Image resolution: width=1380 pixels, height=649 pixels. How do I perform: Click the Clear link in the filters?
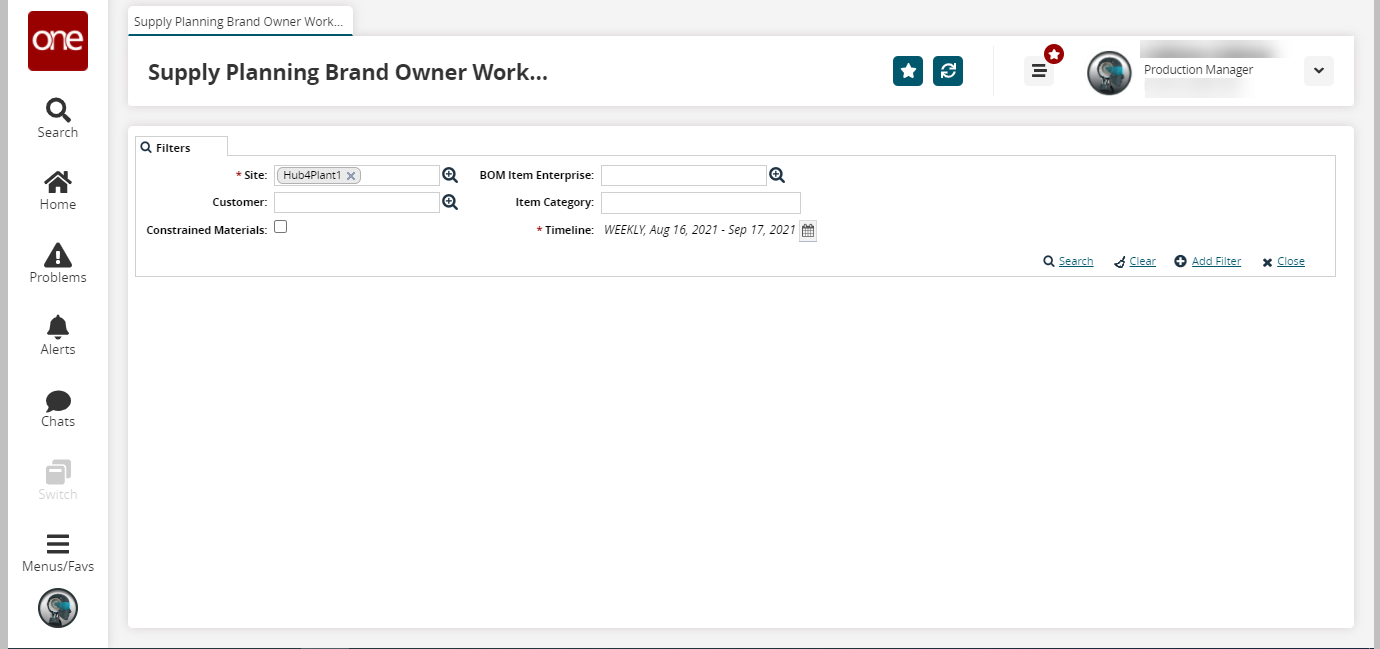pos(1142,261)
